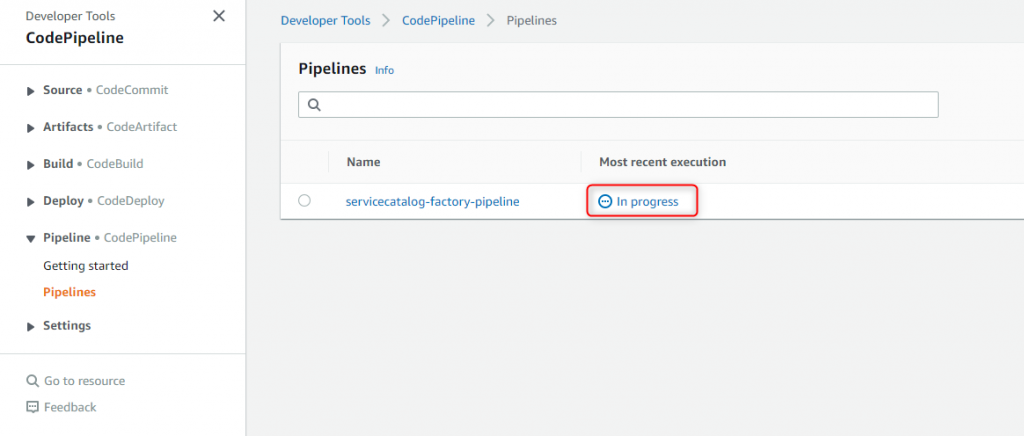Open the Pipelines Info link
Viewport: 1024px width, 436px height.
(384, 70)
